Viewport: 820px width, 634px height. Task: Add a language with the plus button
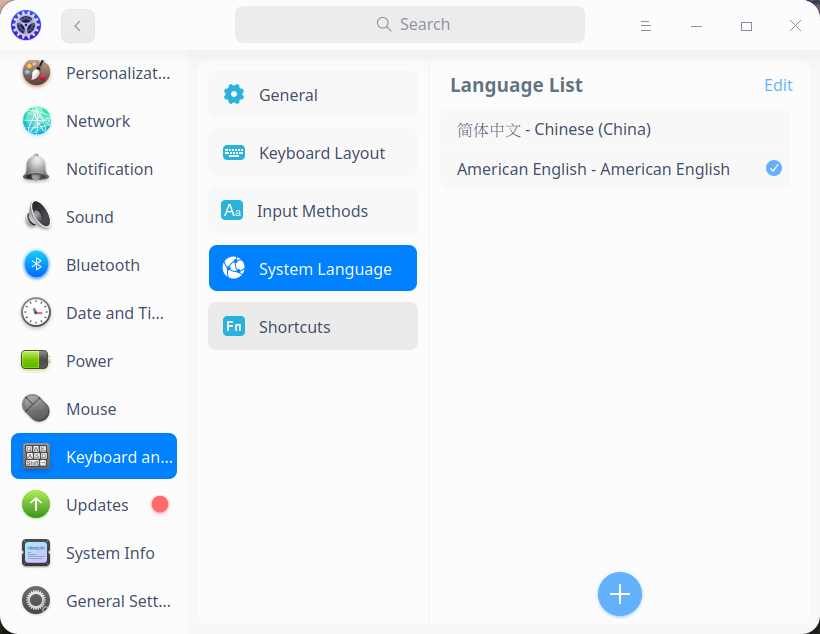(620, 594)
